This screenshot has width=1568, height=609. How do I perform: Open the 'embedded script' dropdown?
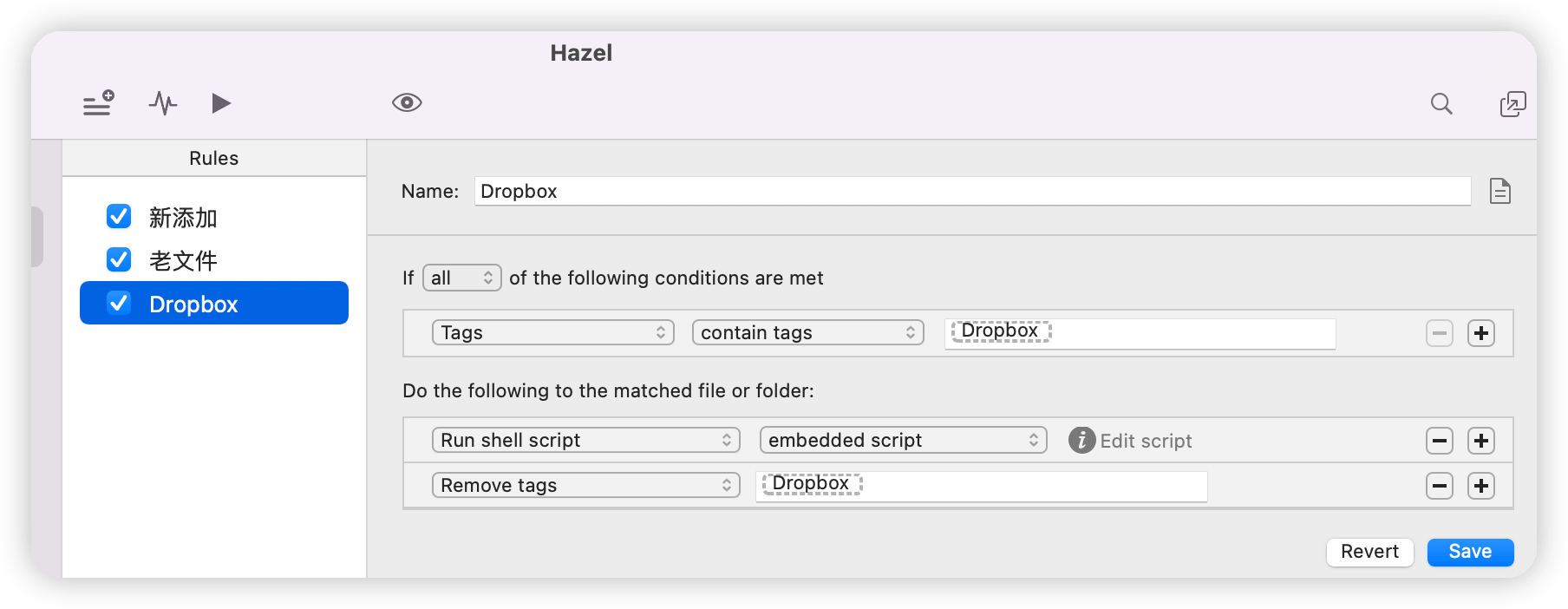pos(903,440)
